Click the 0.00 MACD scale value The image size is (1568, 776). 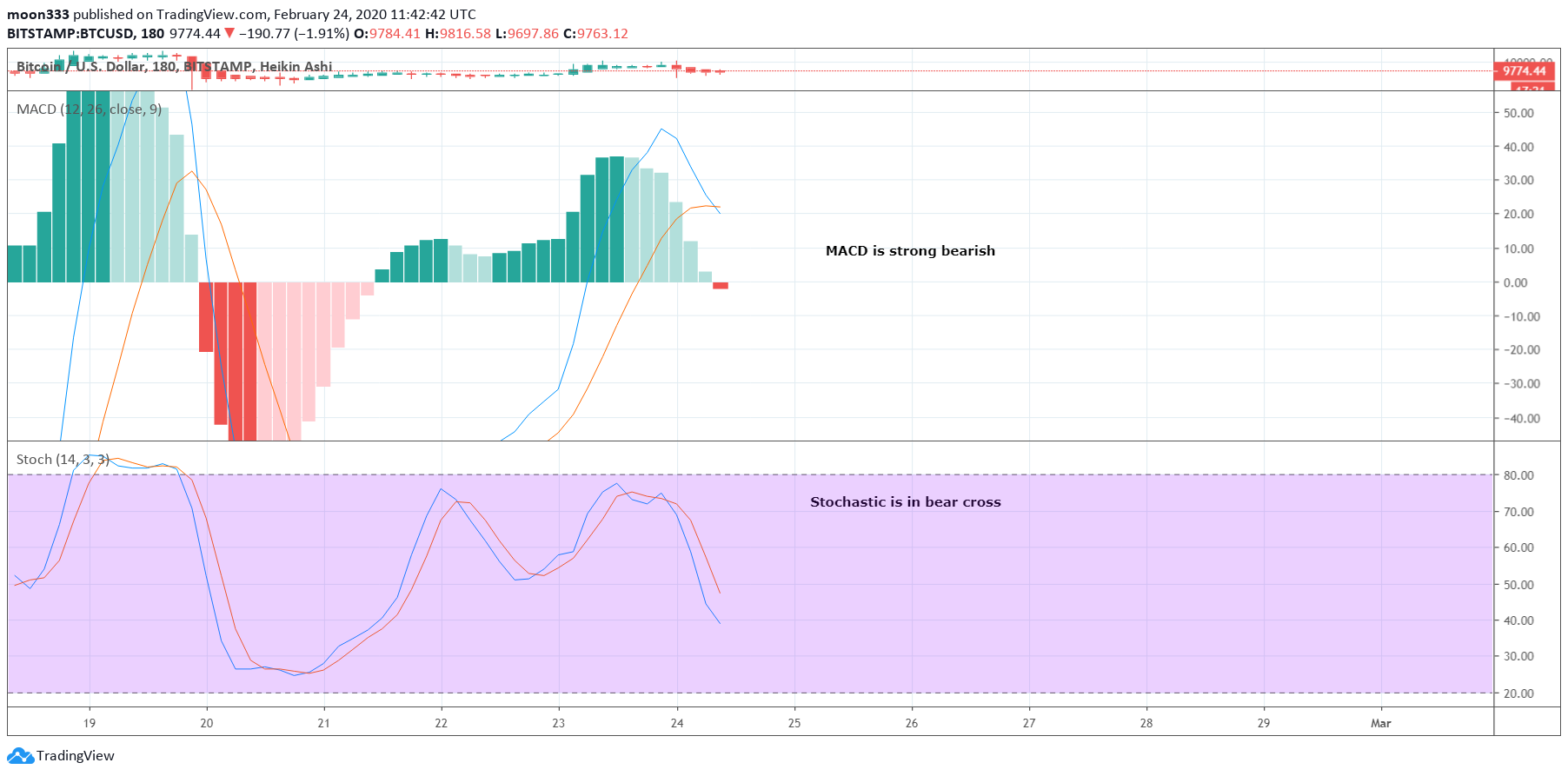pos(1516,282)
